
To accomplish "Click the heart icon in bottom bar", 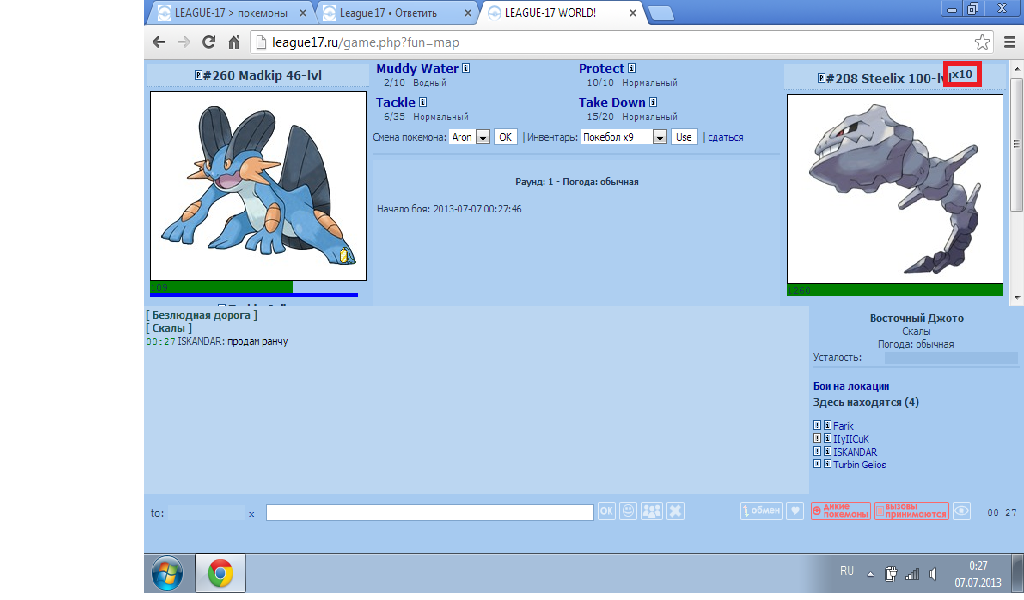I will [x=795, y=511].
